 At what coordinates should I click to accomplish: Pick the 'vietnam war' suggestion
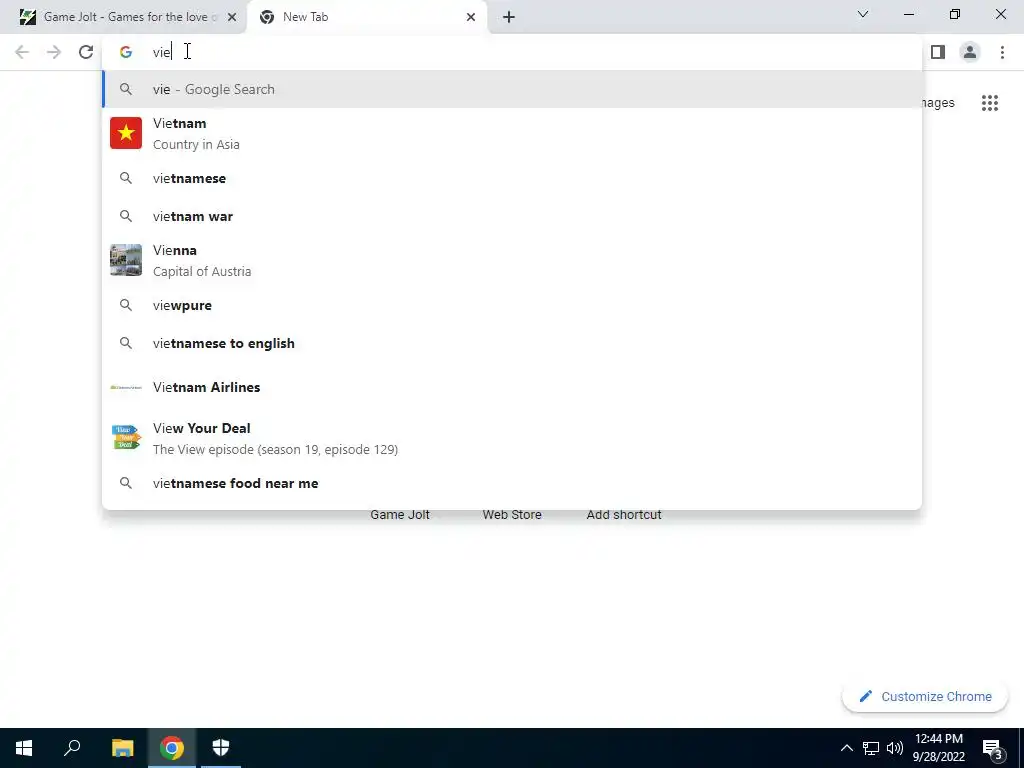[x=512, y=216]
